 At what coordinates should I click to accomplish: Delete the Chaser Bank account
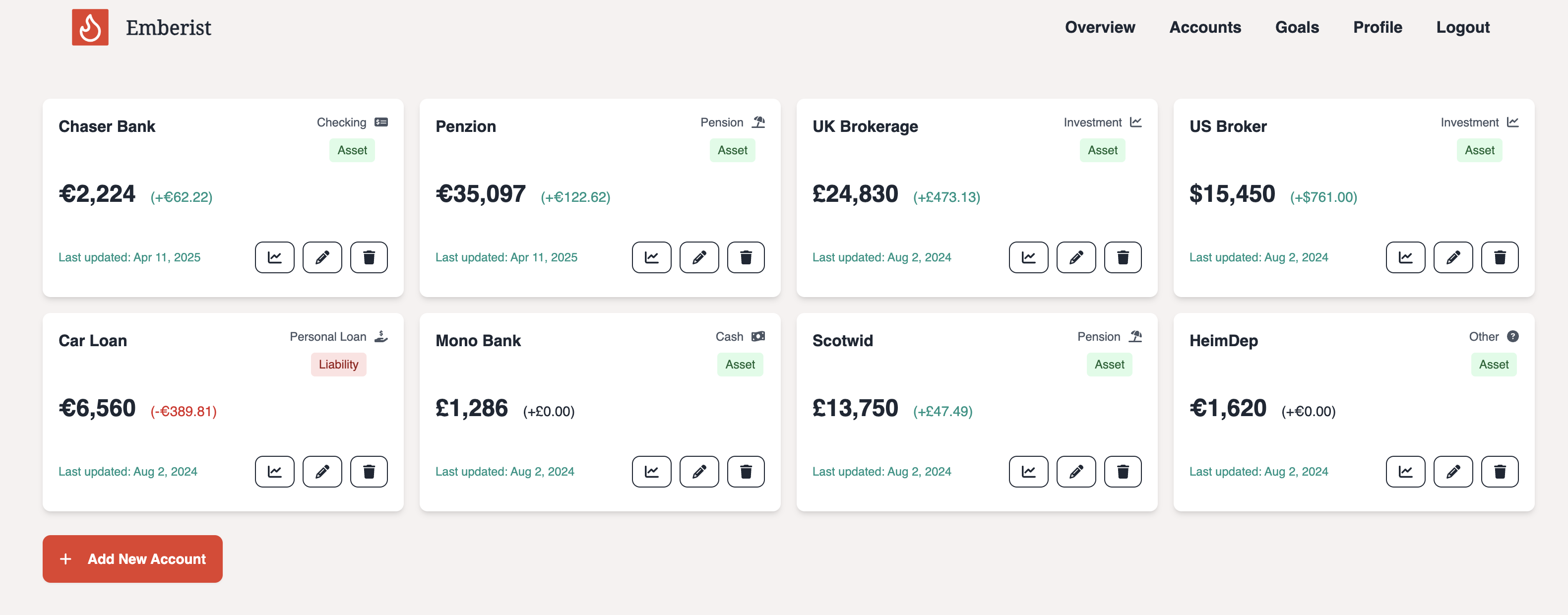tap(369, 257)
